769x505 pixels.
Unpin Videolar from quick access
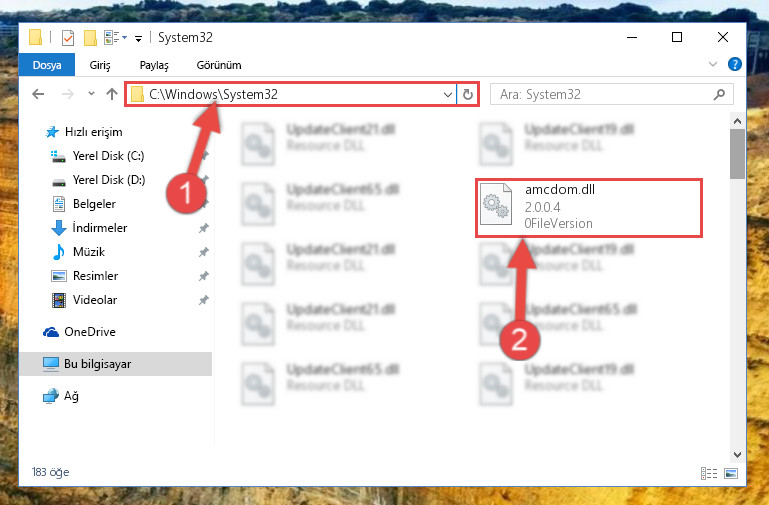204,300
